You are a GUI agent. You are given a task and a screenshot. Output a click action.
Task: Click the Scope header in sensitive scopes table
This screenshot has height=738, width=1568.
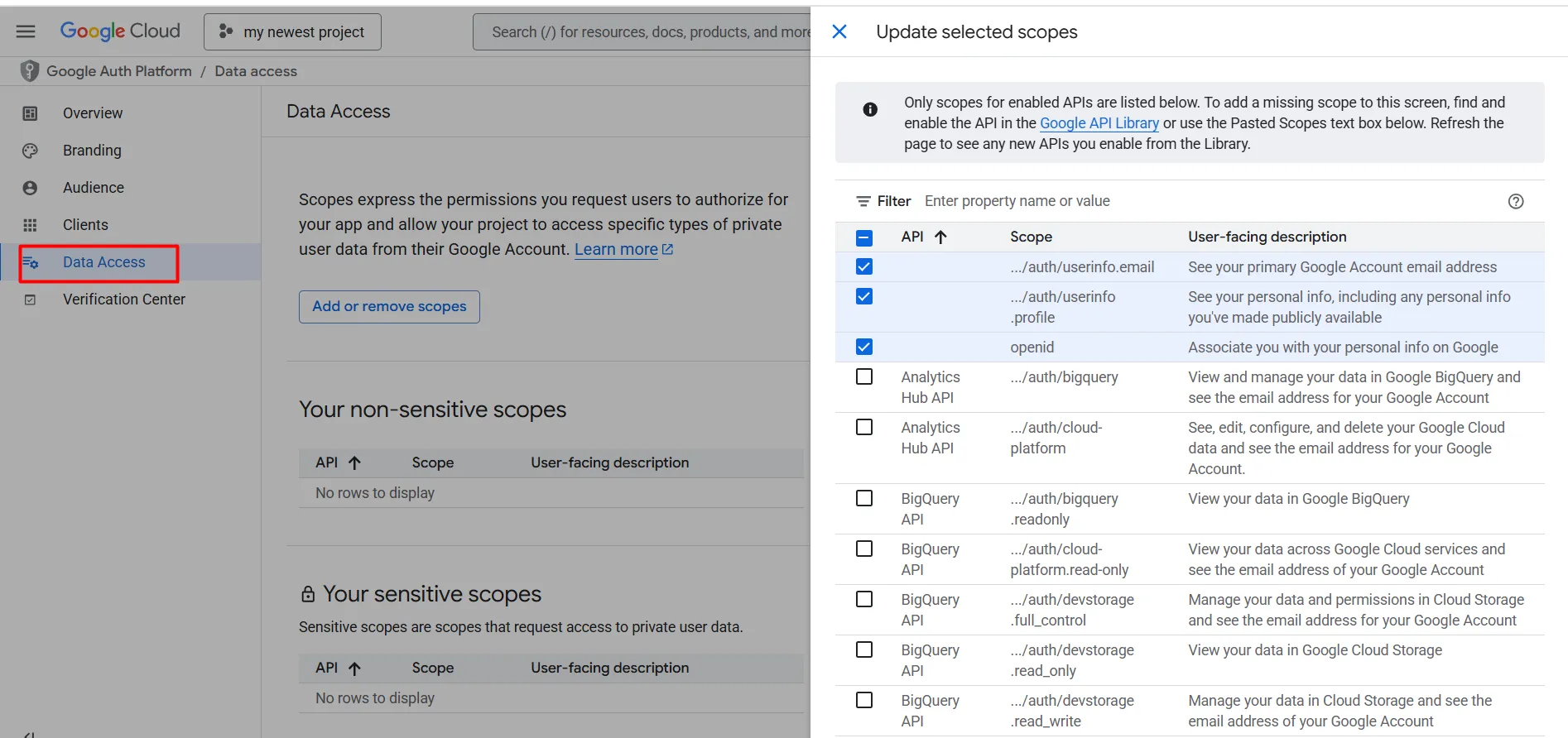433,668
